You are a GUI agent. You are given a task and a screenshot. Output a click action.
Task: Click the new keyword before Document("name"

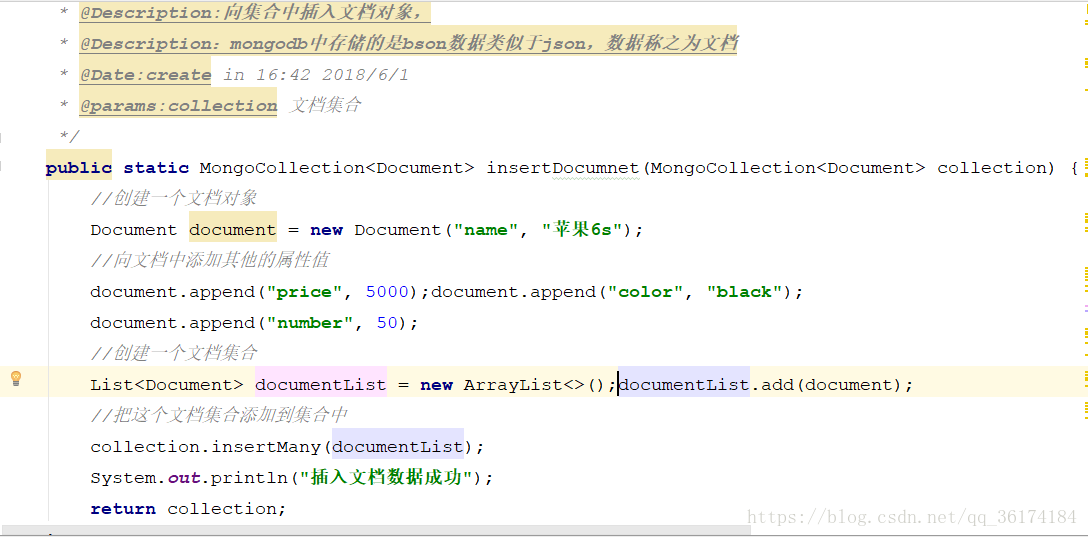tap(326, 230)
